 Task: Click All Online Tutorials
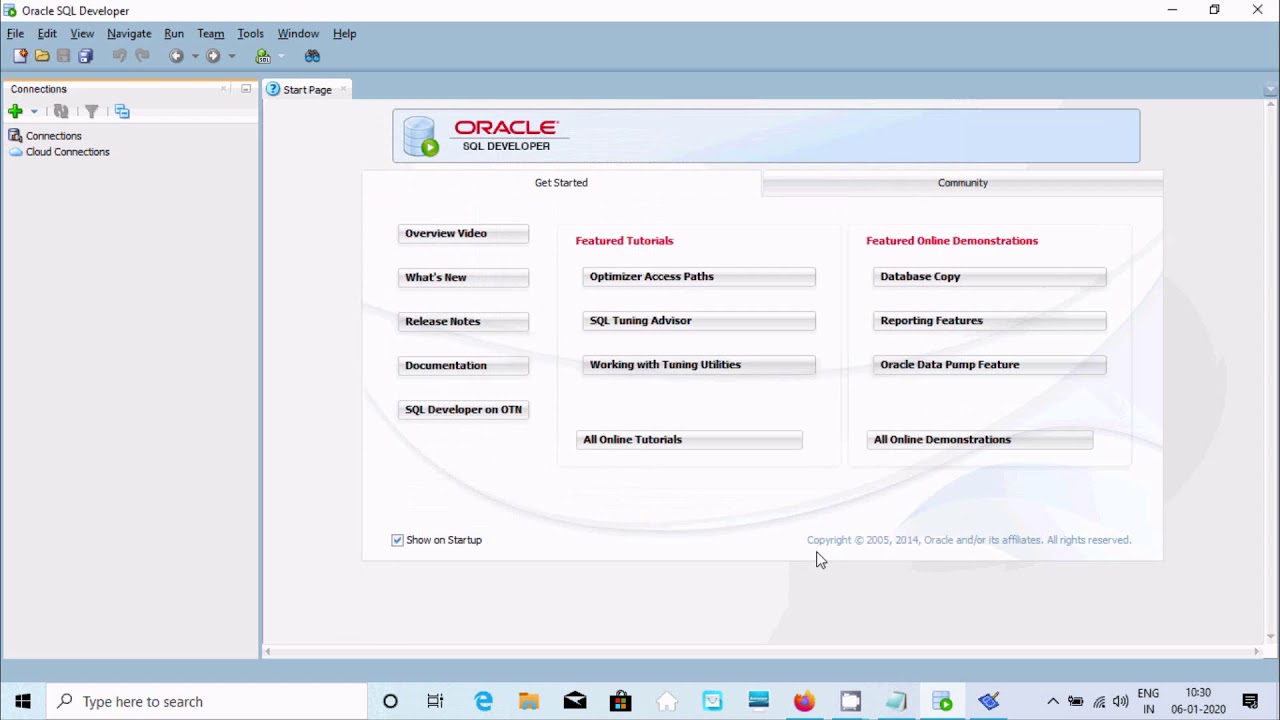coord(689,439)
